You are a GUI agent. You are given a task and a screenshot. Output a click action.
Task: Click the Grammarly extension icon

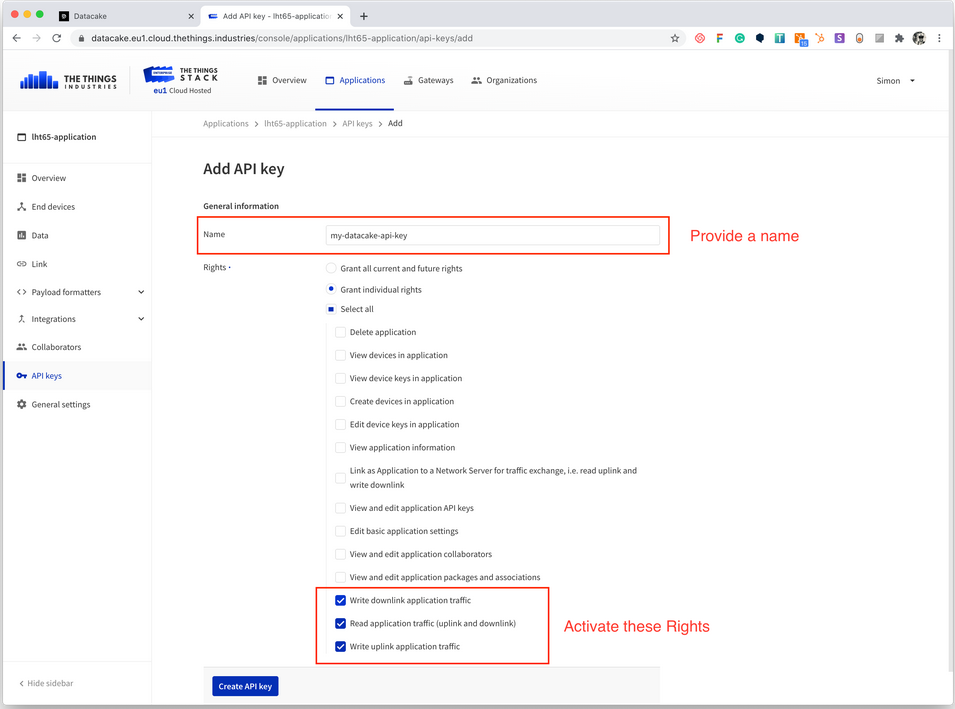pos(739,38)
